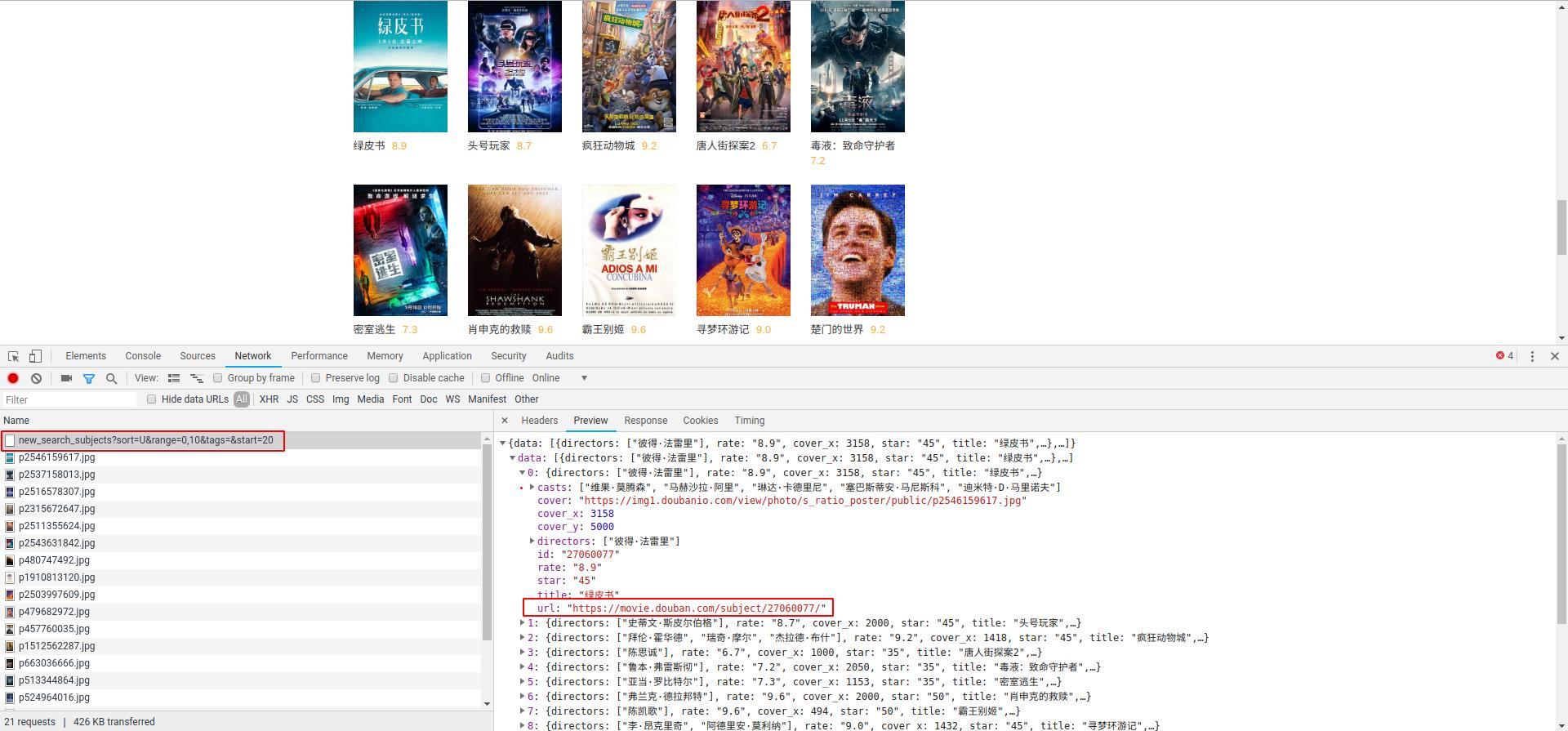Open the Timing tab of request
Viewport: 1568px width, 731px height.
[750, 421]
